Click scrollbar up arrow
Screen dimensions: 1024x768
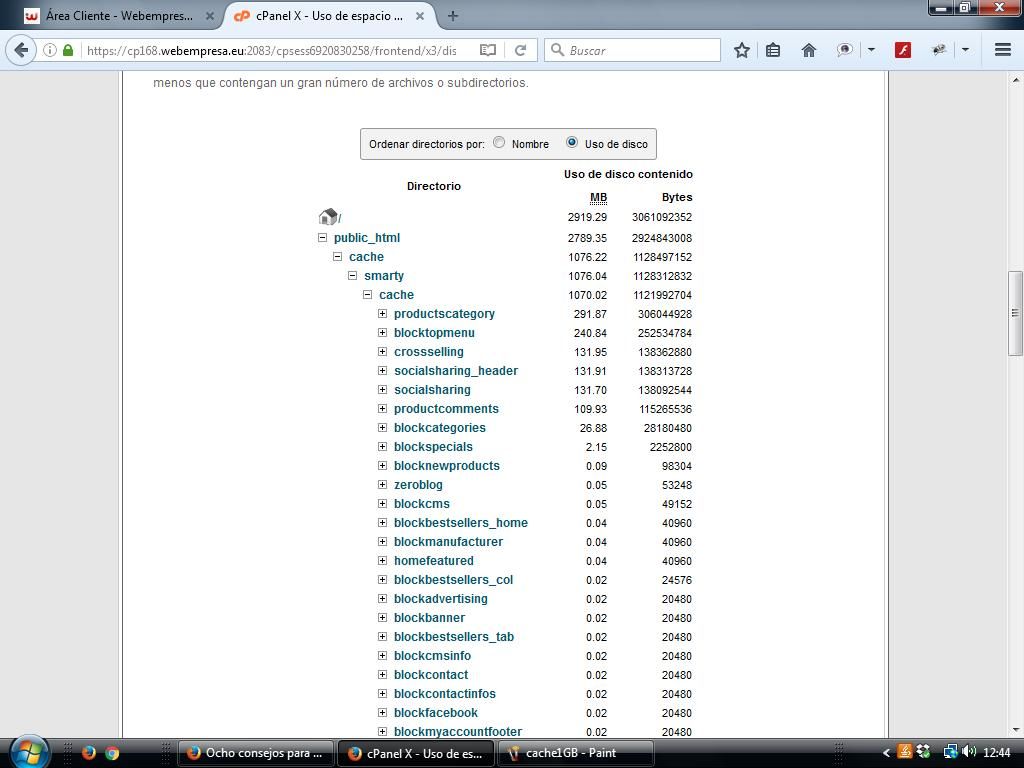[1015, 80]
